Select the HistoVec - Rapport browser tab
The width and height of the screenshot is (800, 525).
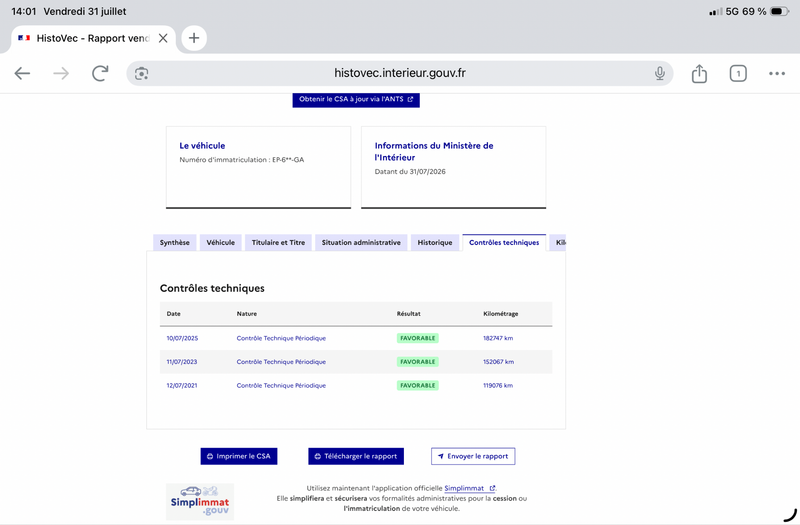coord(93,38)
